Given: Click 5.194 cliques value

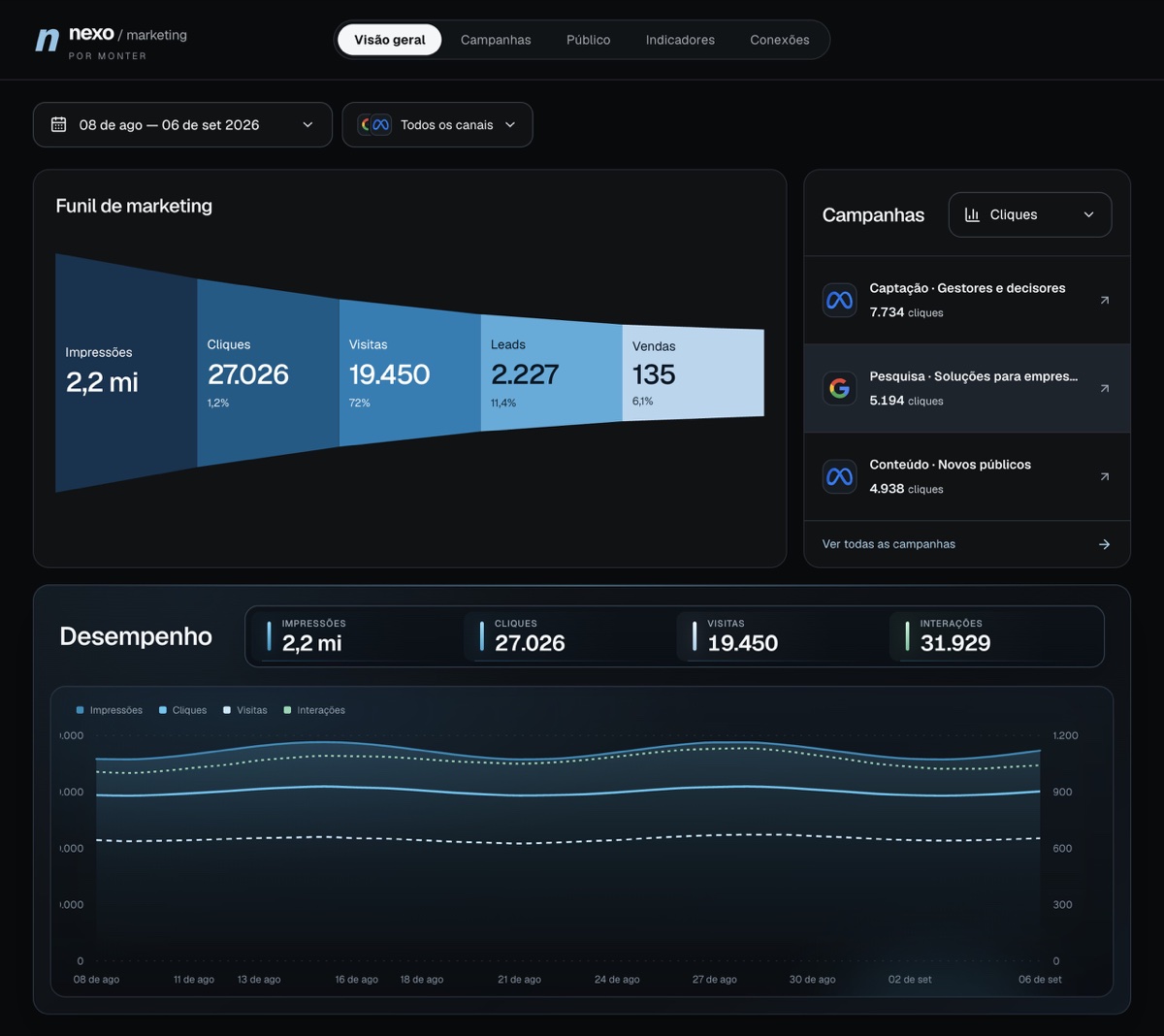Looking at the screenshot, I should tap(906, 401).
